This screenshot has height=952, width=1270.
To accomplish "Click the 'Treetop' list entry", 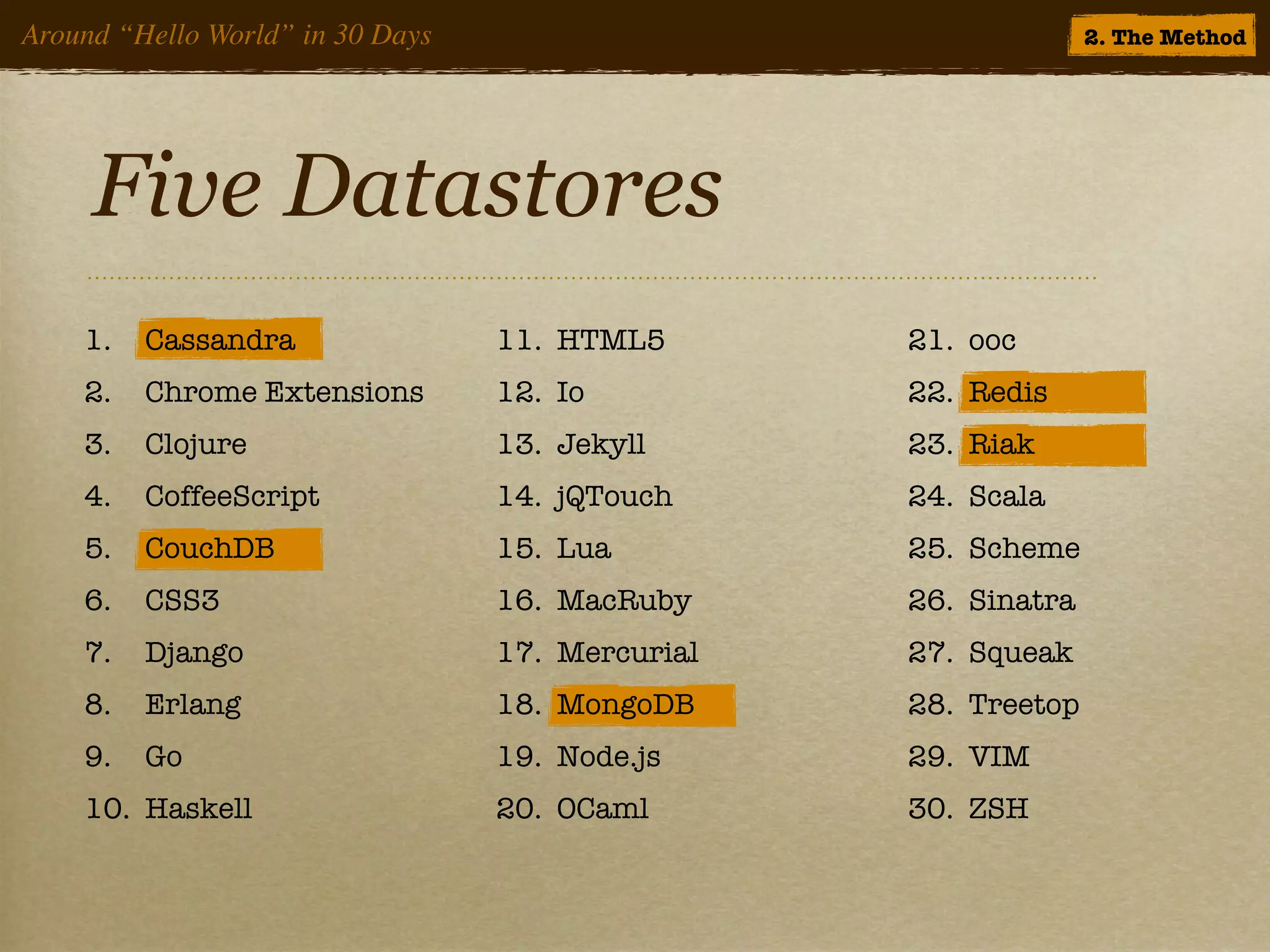I will click(x=1024, y=705).
